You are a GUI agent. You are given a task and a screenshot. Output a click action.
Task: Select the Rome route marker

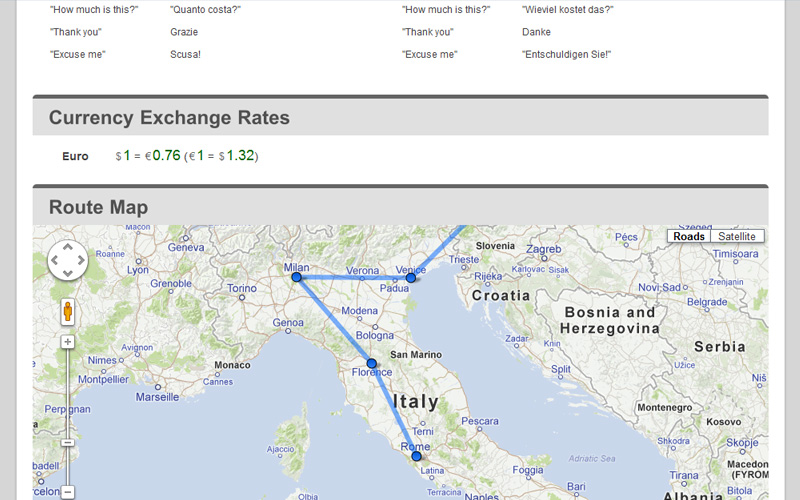click(416, 456)
